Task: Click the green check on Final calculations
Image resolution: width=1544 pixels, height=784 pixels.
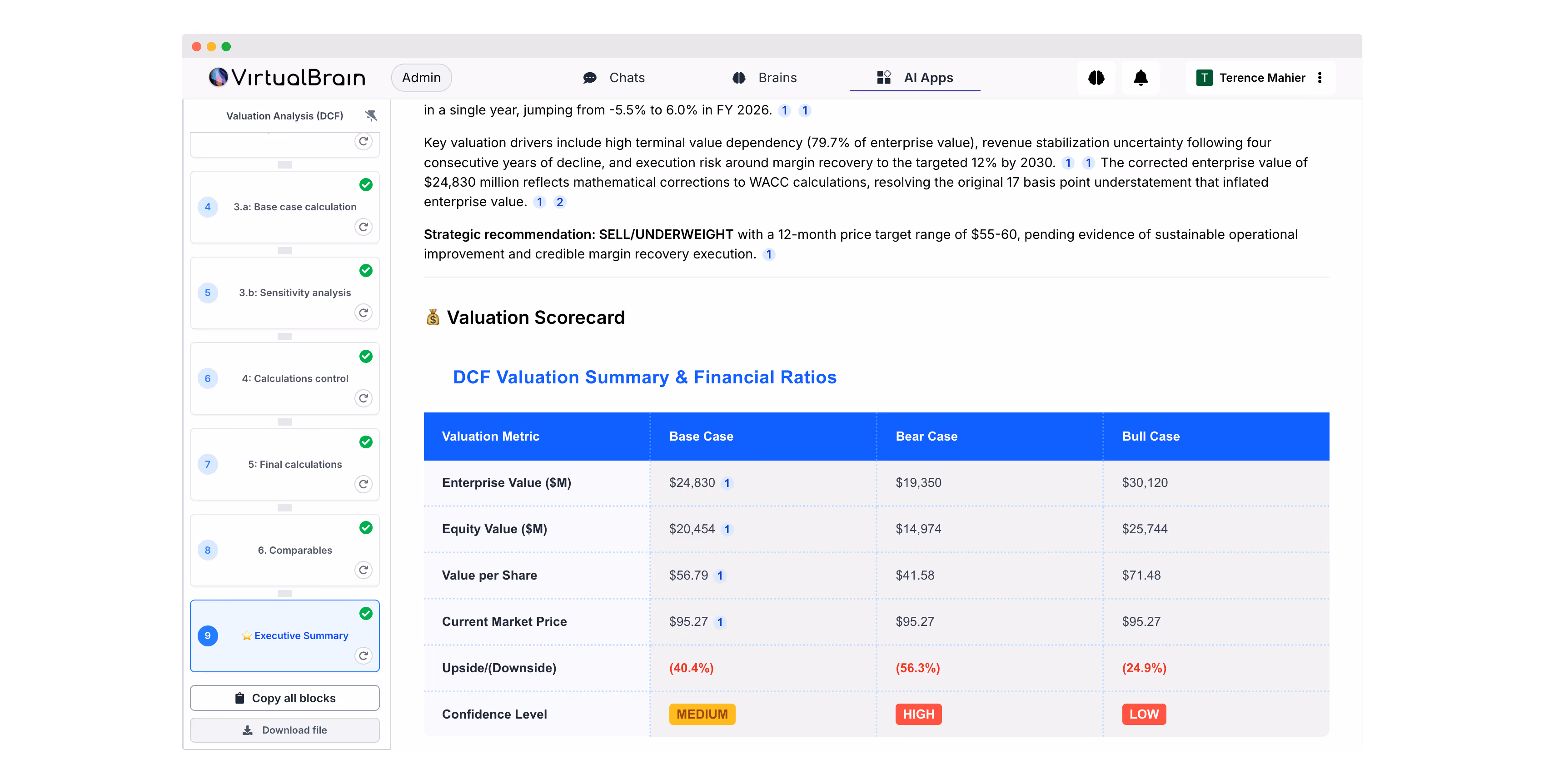Action: [366, 442]
